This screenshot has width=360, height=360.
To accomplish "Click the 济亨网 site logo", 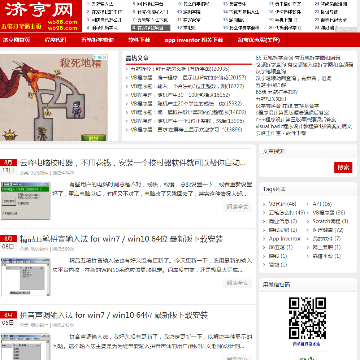I will coord(40,16).
